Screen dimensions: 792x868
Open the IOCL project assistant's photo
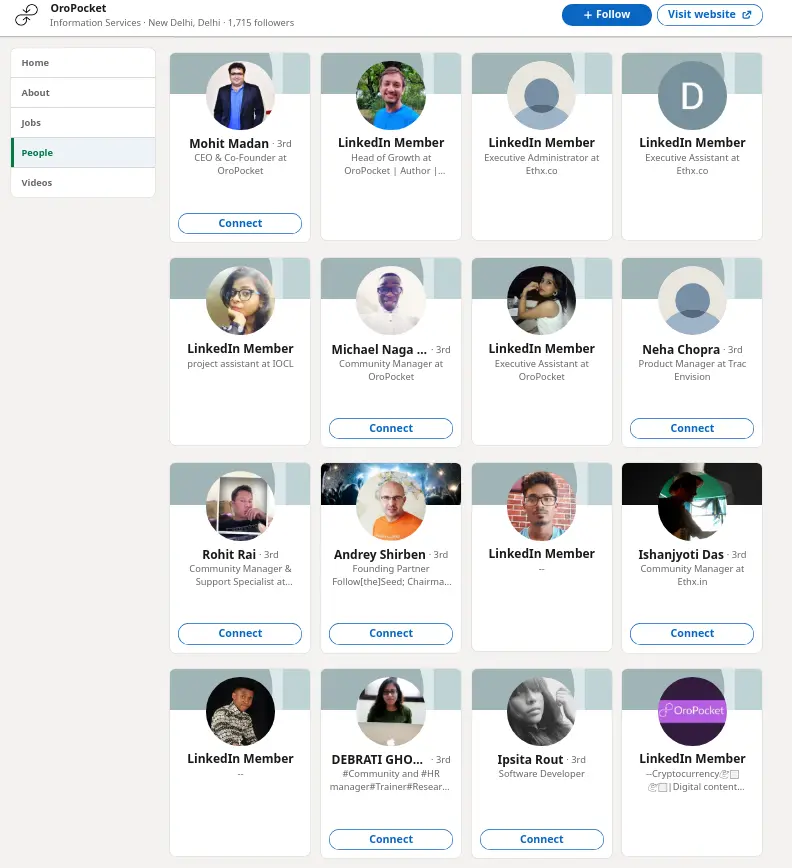240,300
